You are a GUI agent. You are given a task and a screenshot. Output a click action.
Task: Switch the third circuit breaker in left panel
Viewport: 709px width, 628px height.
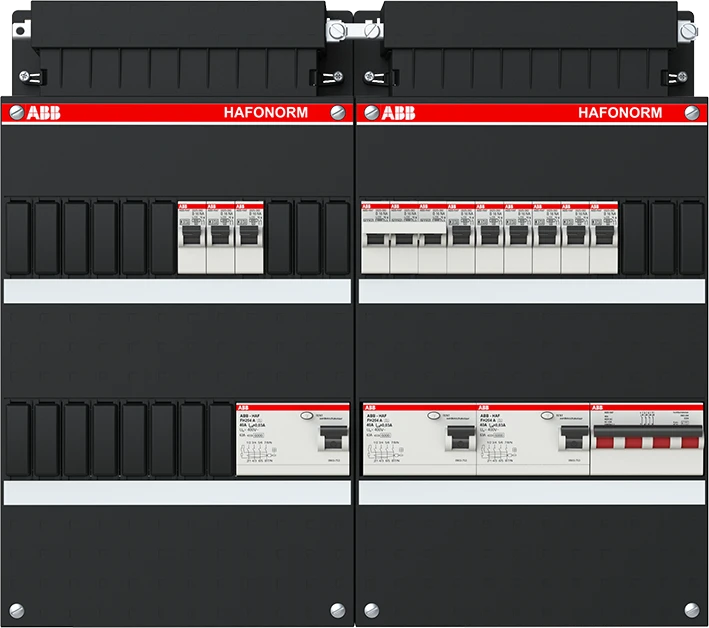point(249,240)
